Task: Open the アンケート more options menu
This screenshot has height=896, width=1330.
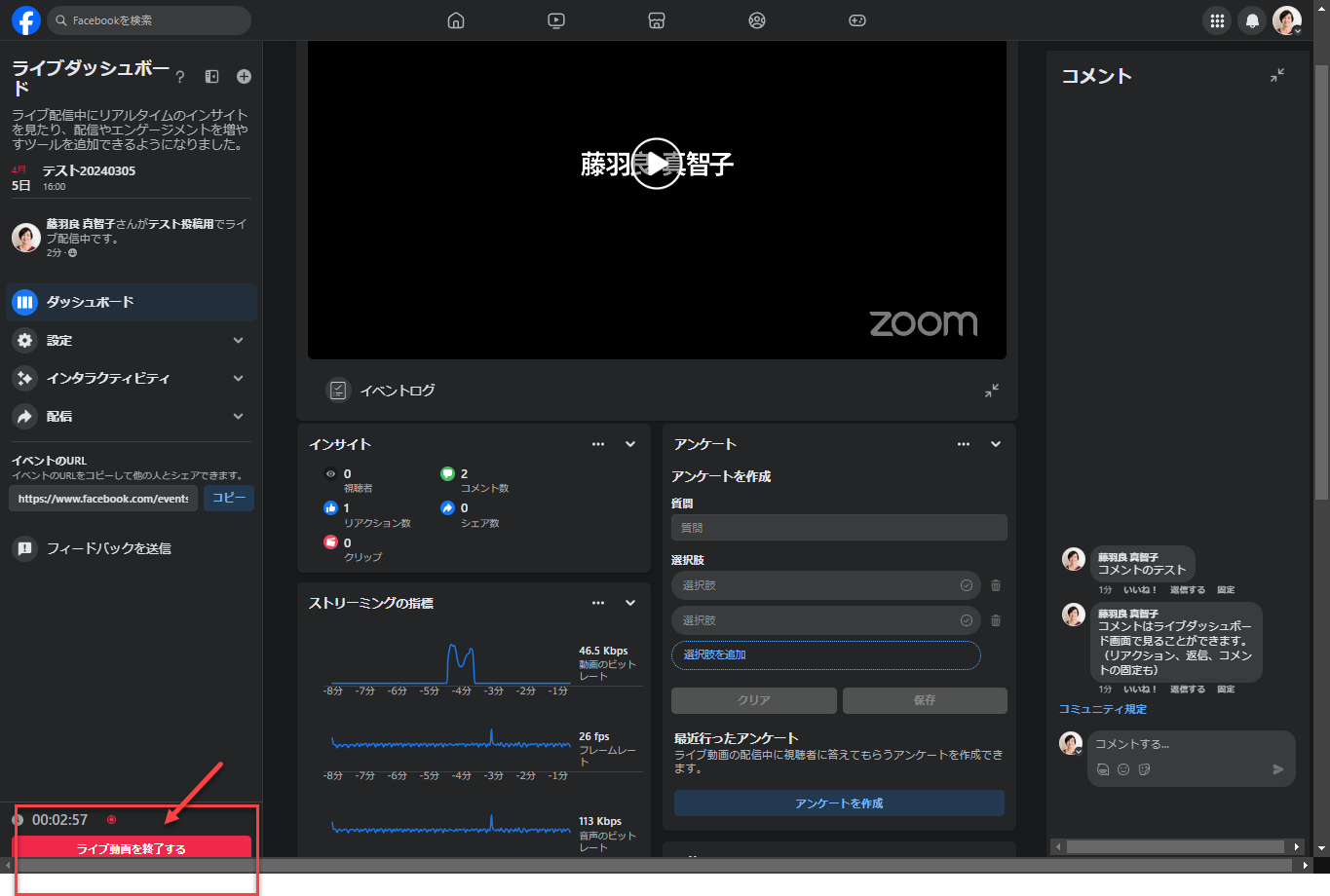Action: pyautogui.click(x=964, y=444)
